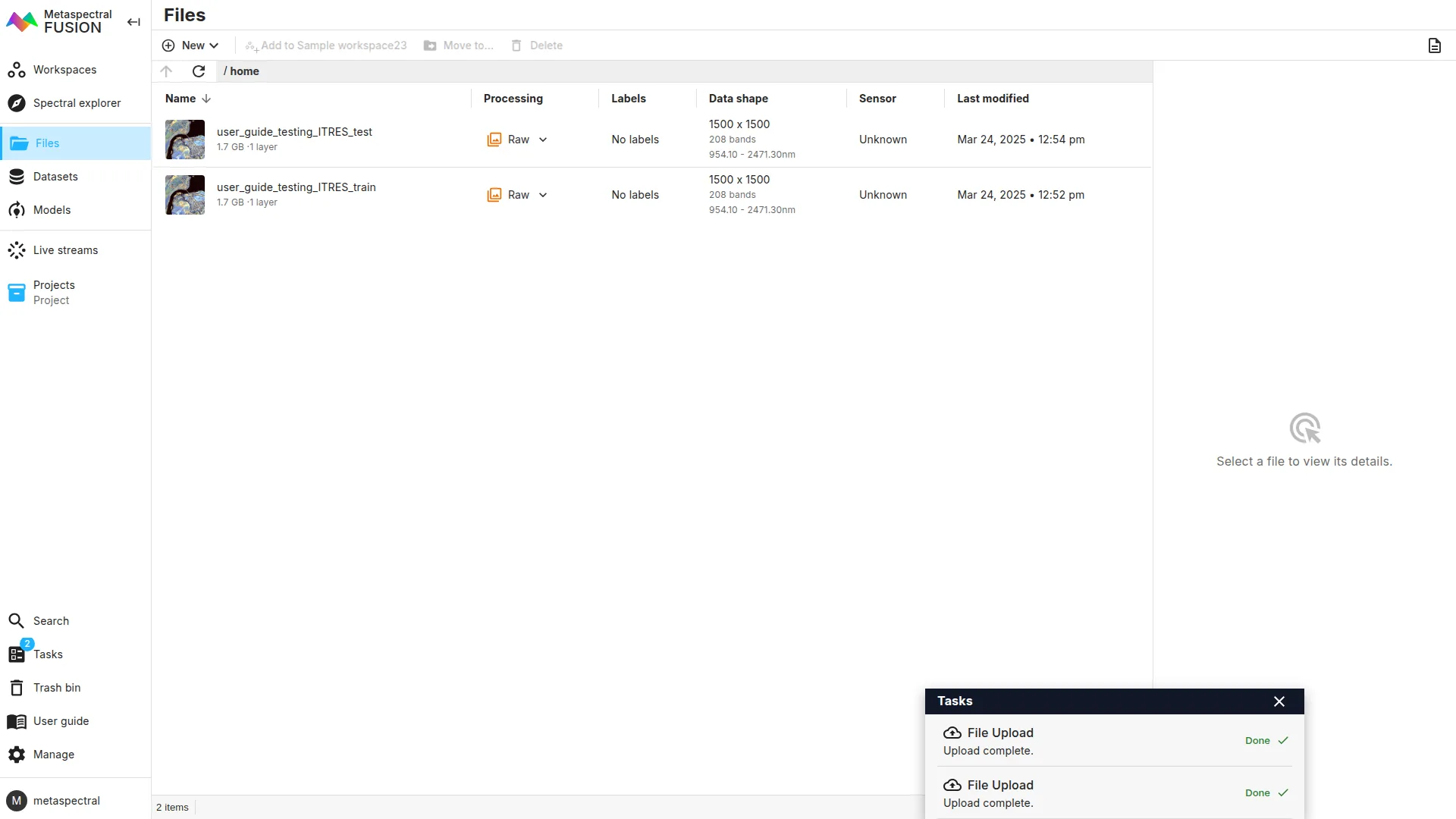The image size is (1456, 819).
Task: Open the User guide
Action: [x=61, y=721]
